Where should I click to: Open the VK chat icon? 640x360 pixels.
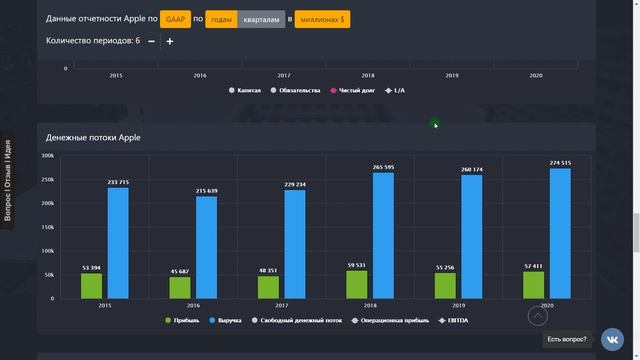(x=612, y=339)
